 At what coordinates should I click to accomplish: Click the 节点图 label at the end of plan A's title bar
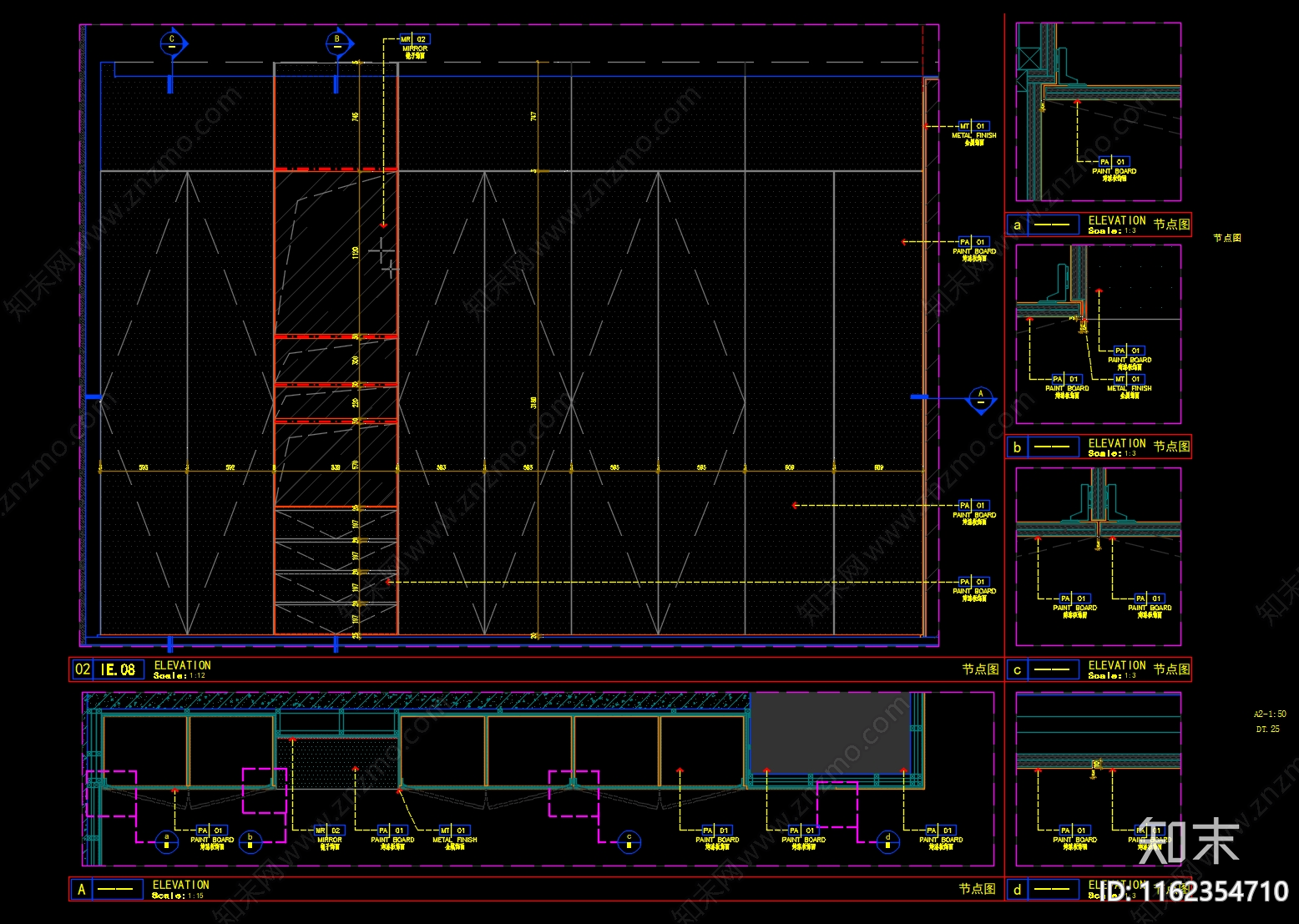tap(977, 890)
